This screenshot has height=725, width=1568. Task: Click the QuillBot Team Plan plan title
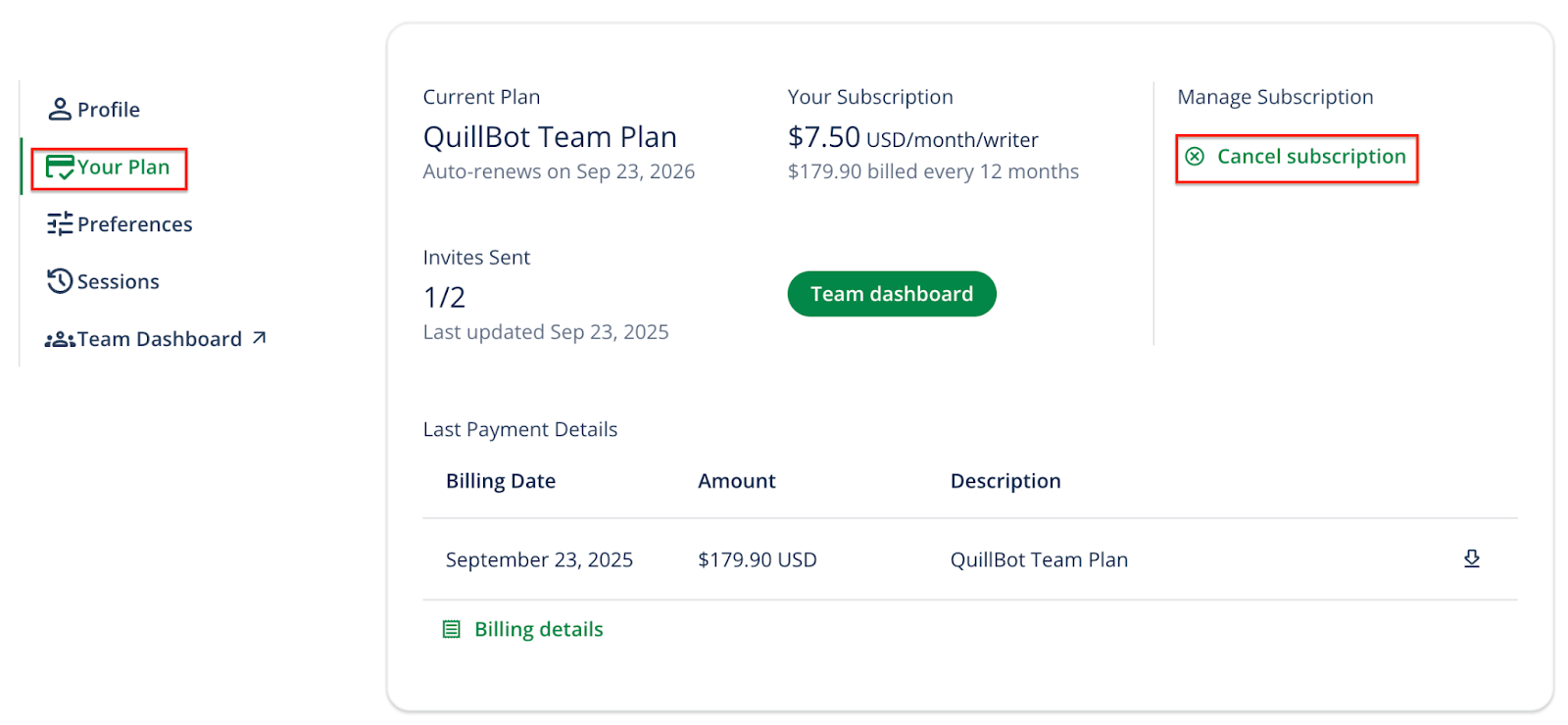pyautogui.click(x=550, y=137)
